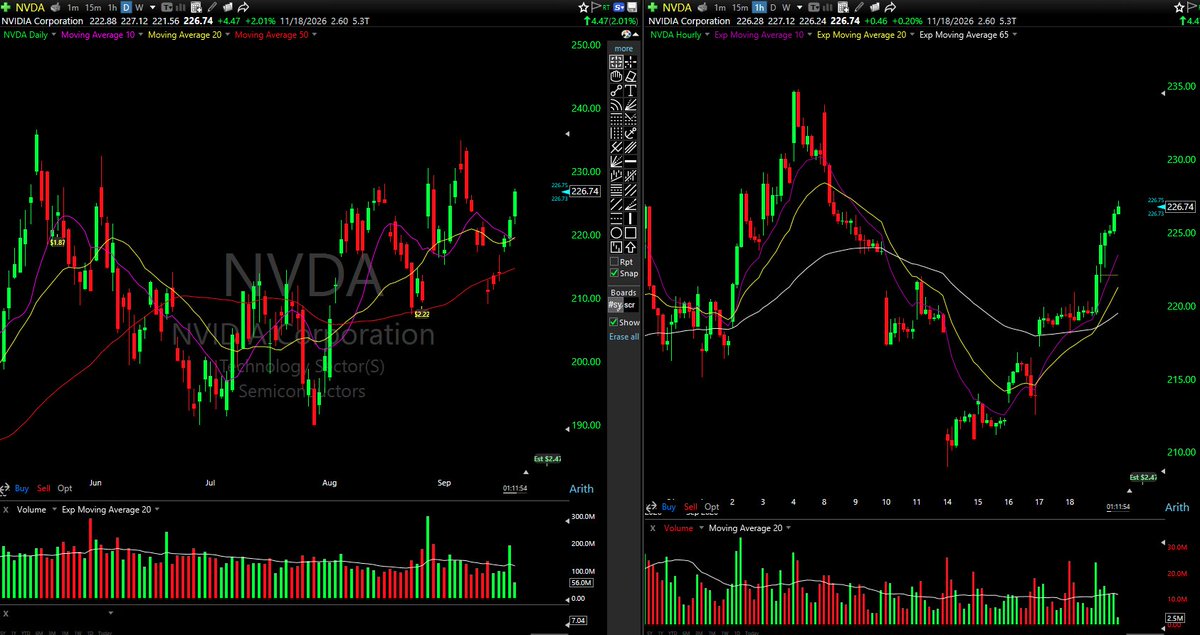The image size is (1200, 635).
Task: Select the dashed horizontal lines tool
Action: click(x=616, y=217)
